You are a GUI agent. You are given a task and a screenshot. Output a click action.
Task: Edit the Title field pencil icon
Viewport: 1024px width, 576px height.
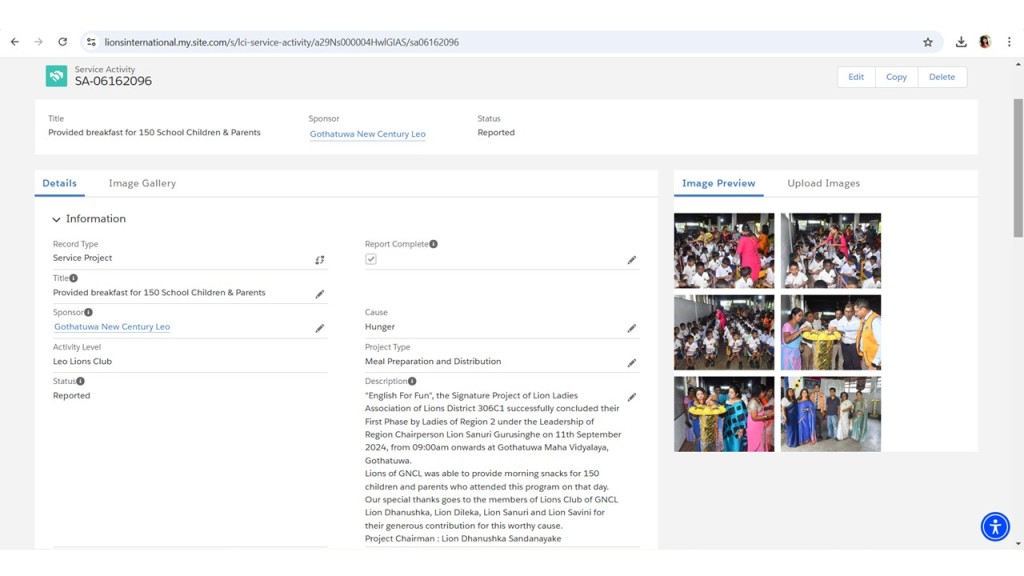(x=319, y=294)
